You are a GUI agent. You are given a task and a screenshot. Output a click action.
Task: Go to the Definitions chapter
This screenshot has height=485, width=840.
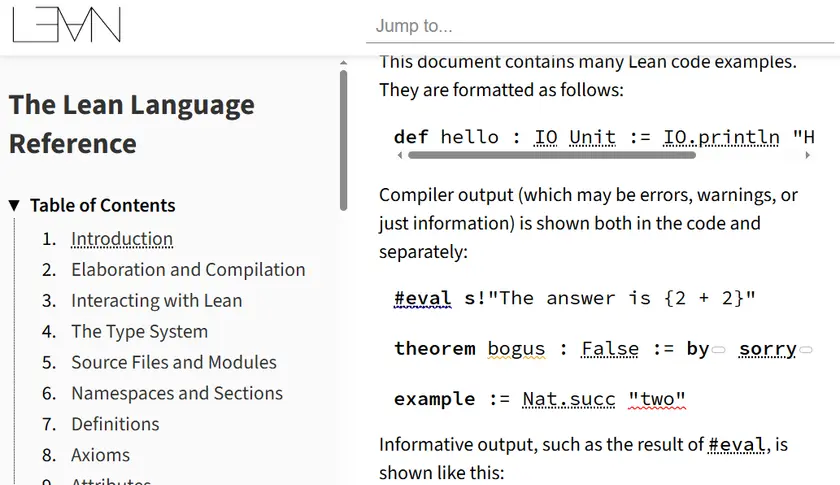pyautogui.click(x=115, y=425)
